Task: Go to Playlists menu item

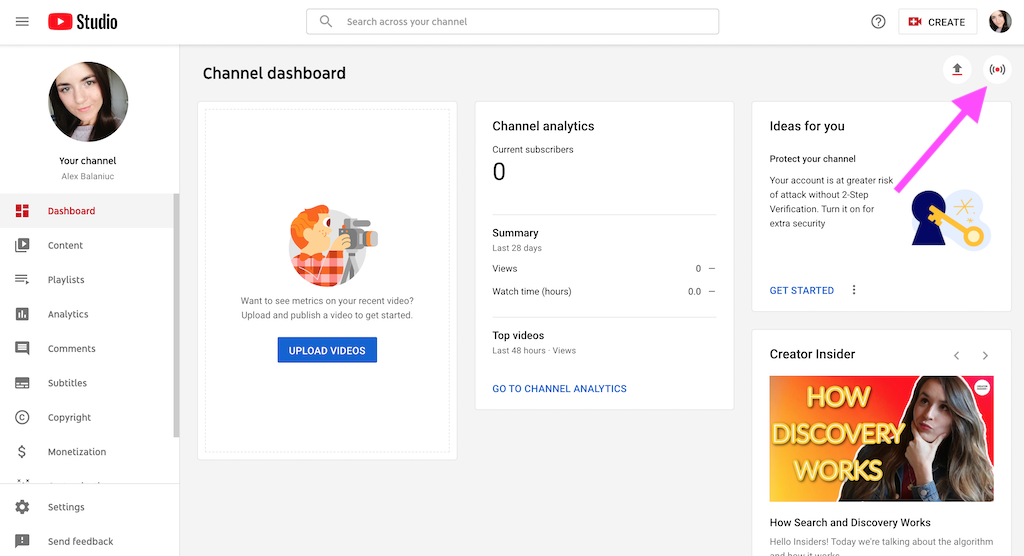Action: tap(87, 280)
